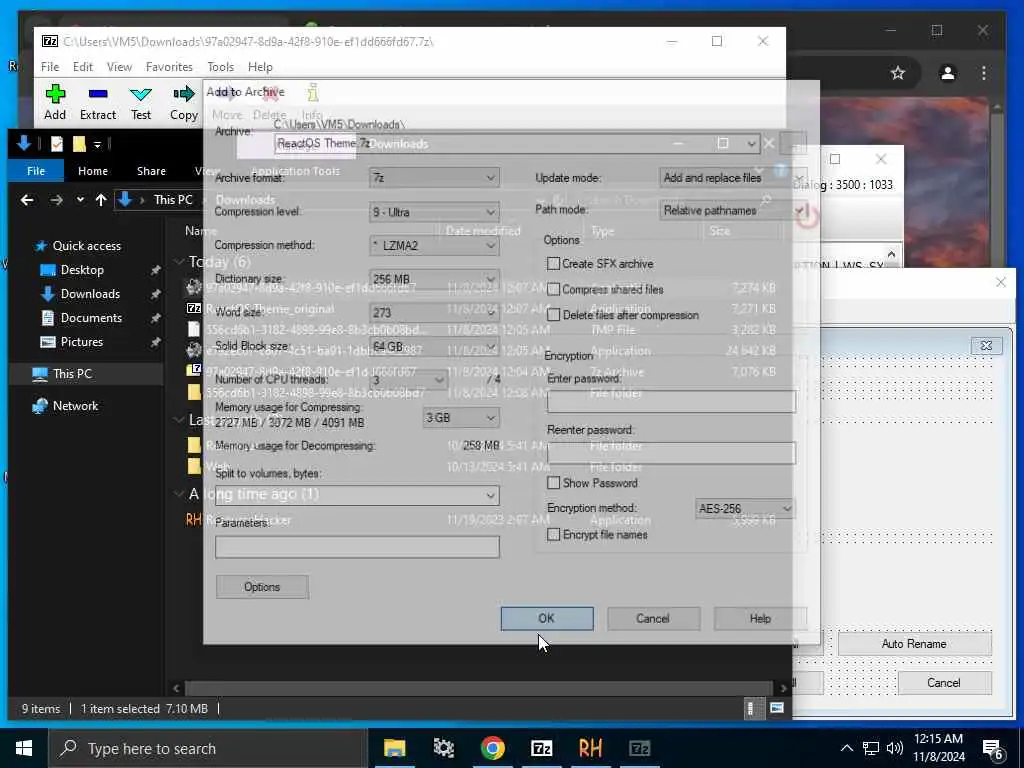This screenshot has width=1024, height=768.
Task: Open the Archive format dropdown
Action: click(x=434, y=178)
